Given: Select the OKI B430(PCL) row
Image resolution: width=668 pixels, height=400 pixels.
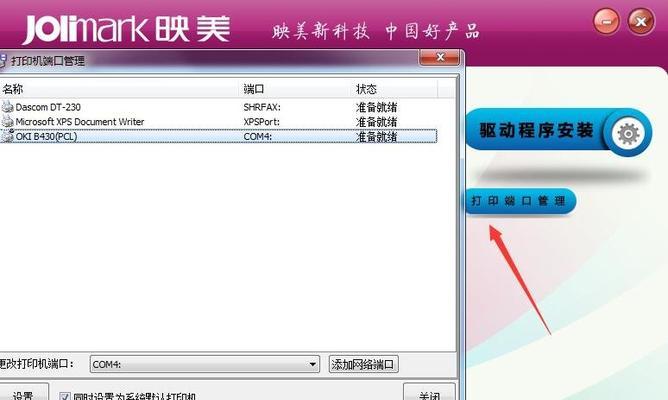Looking at the screenshot, I should click(x=219, y=136).
